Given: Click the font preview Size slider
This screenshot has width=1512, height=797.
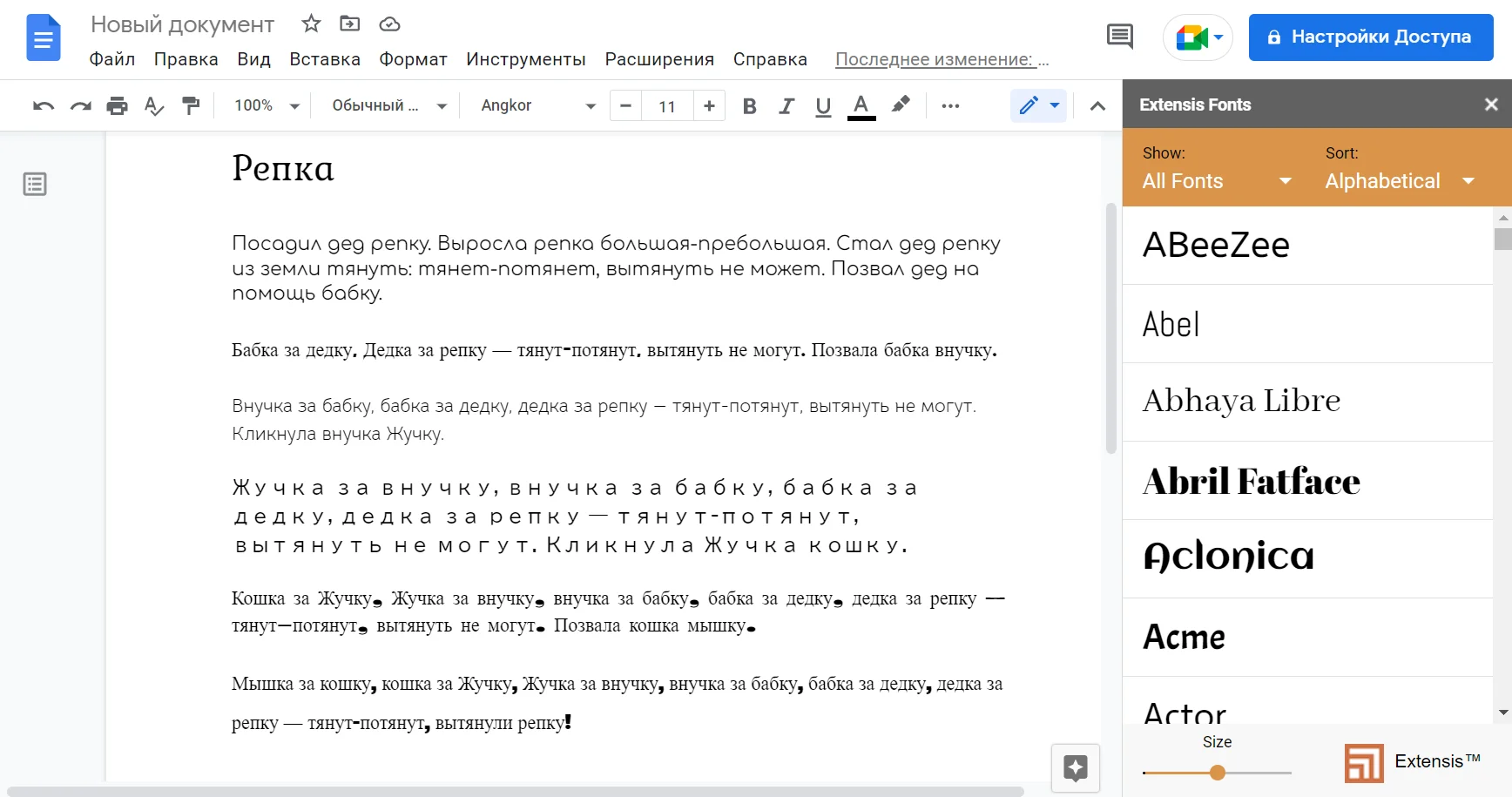Looking at the screenshot, I should pos(1218,773).
